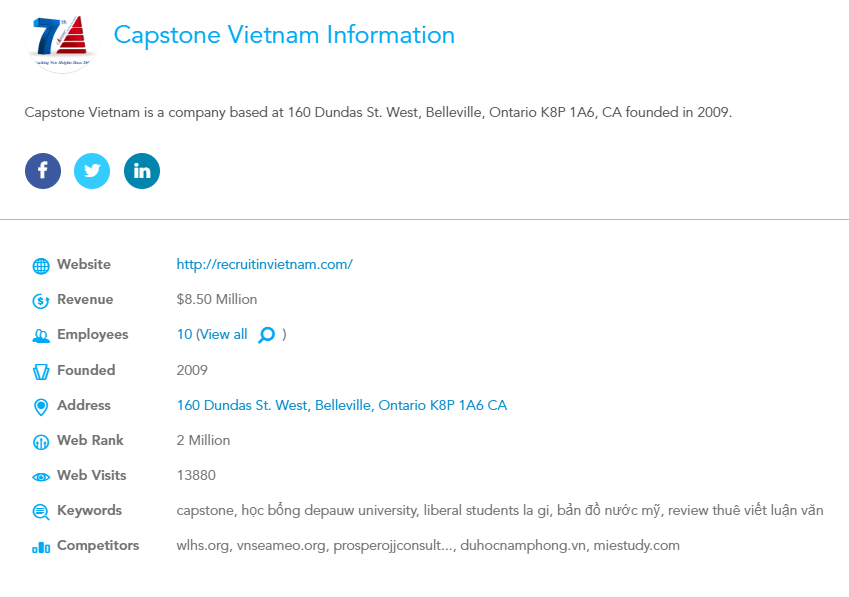Select the Web Rank chart icon
The width and height of the screenshot is (849, 597).
click(x=41, y=441)
